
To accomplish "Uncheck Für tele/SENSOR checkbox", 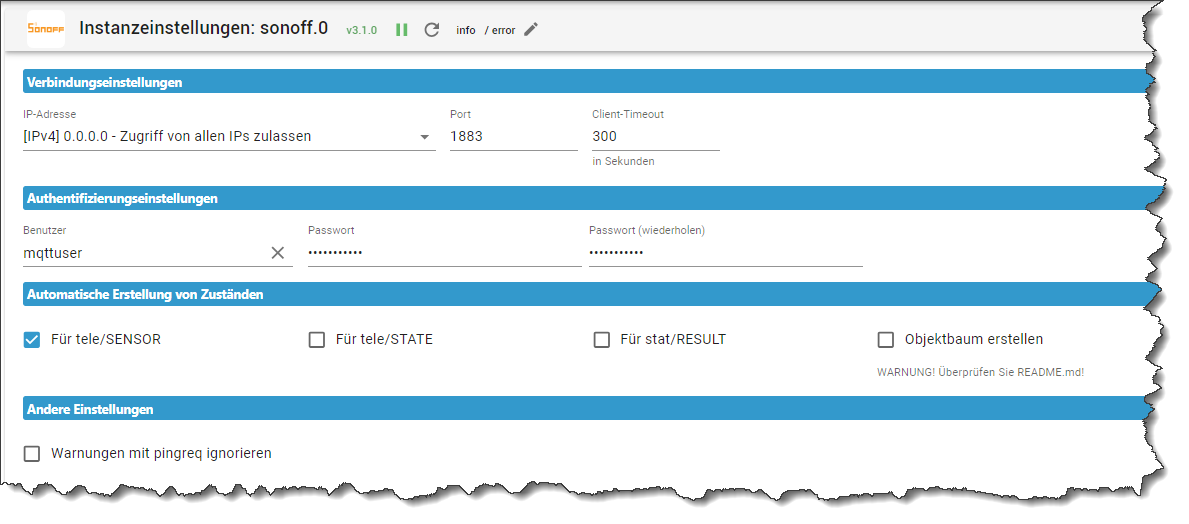I will pos(32,340).
